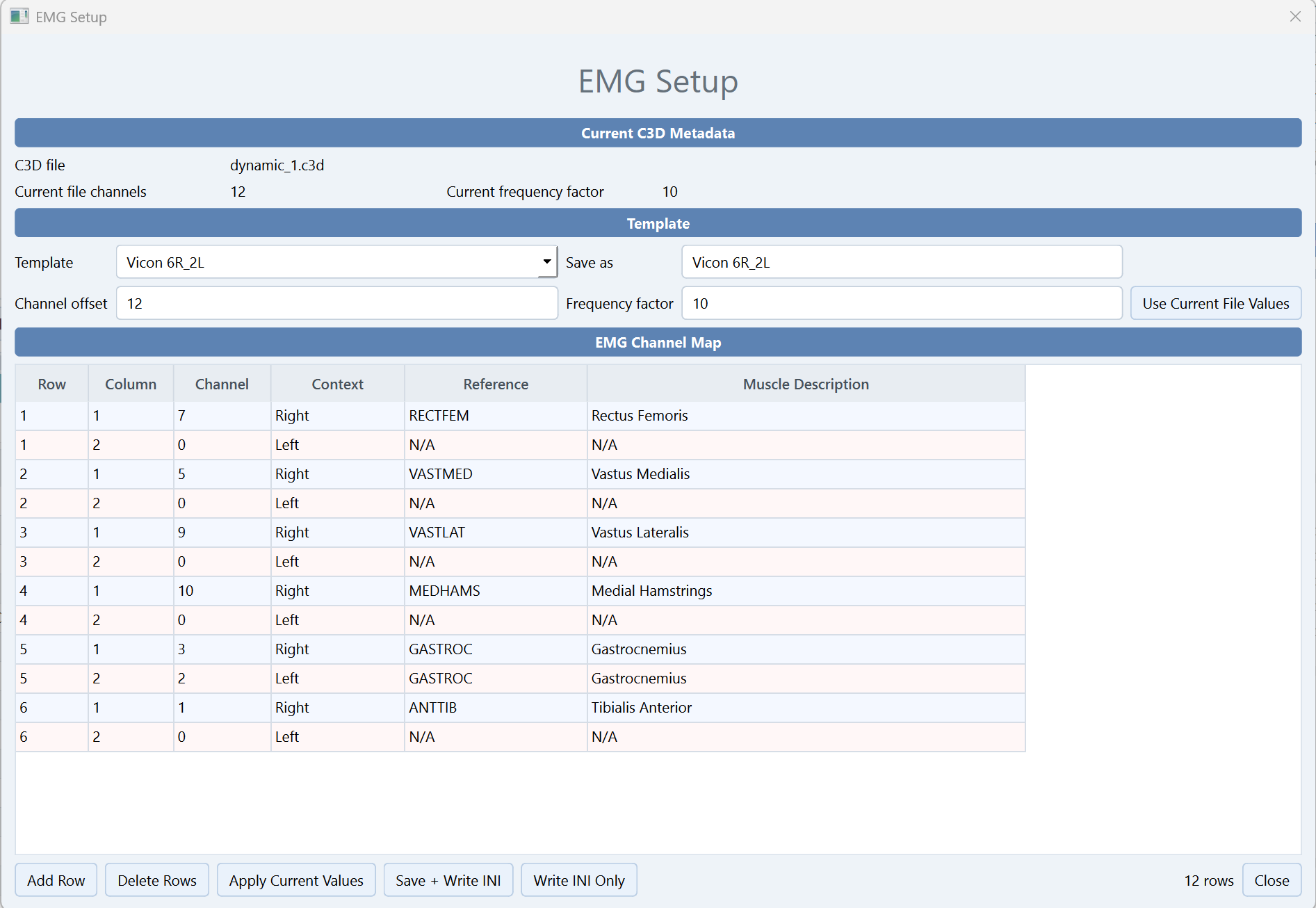Click the Channel offset input field
Image resolution: width=1316 pixels, height=908 pixels.
336,303
